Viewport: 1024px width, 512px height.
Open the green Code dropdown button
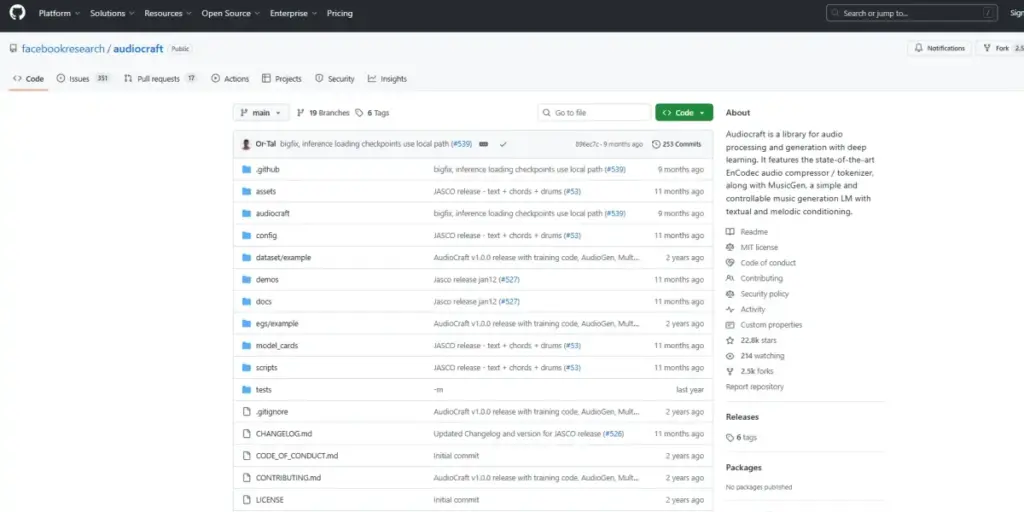click(684, 112)
